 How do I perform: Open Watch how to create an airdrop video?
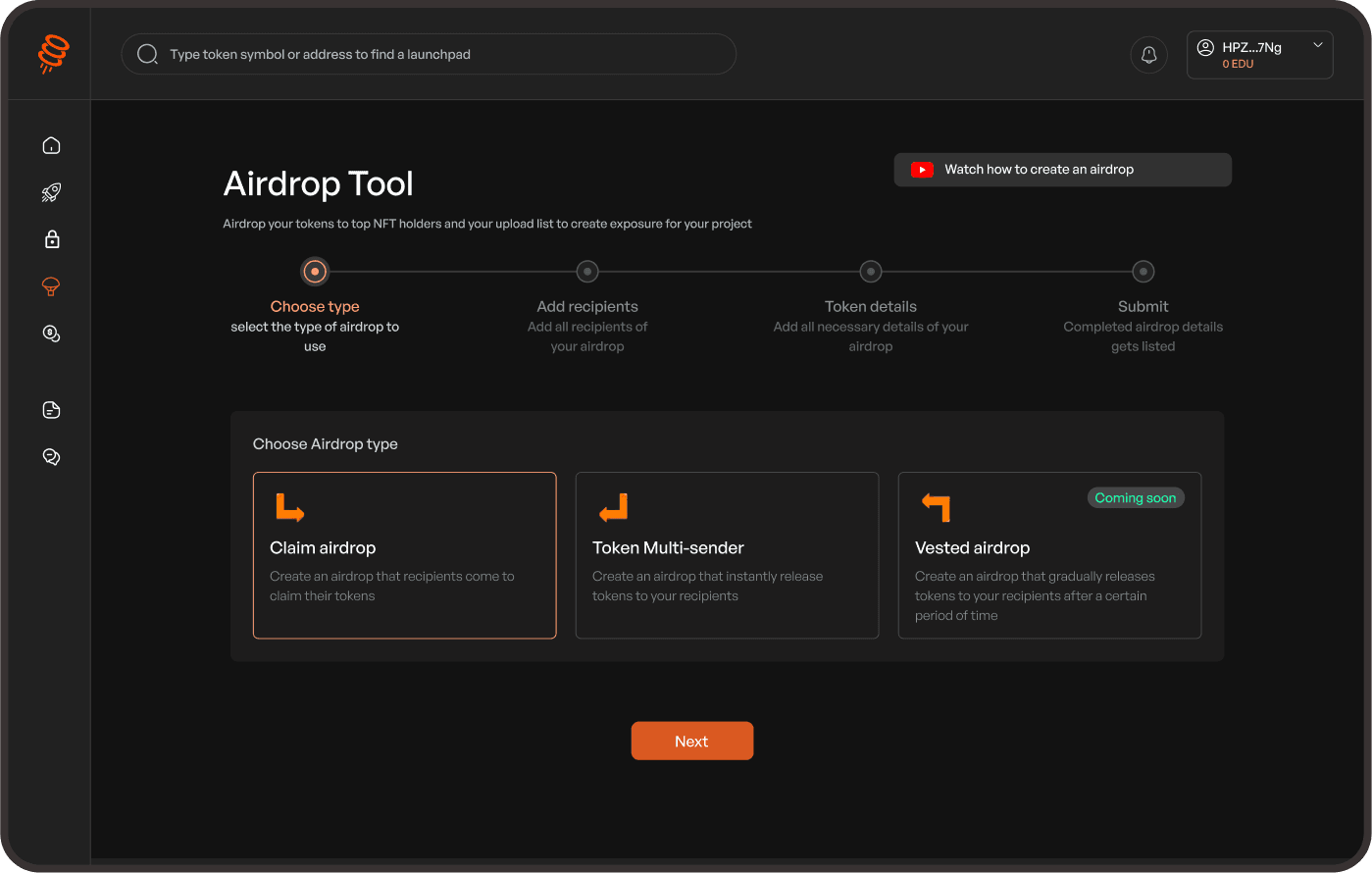click(1062, 169)
